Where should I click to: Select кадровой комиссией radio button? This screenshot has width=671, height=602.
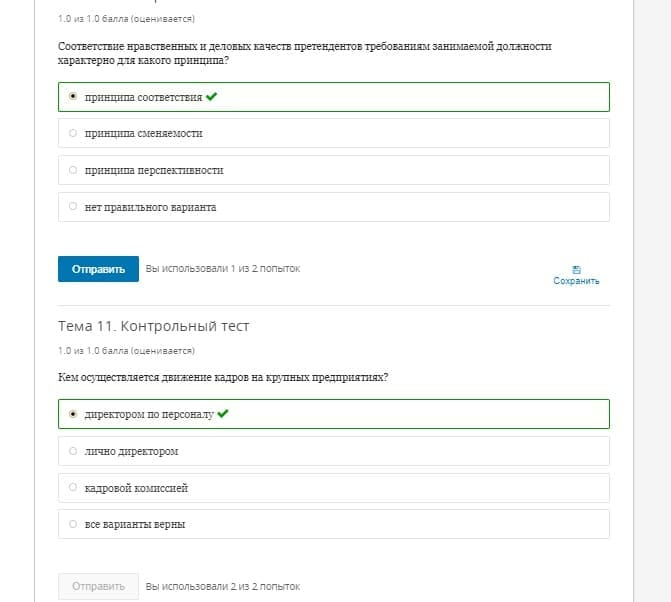point(73,487)
